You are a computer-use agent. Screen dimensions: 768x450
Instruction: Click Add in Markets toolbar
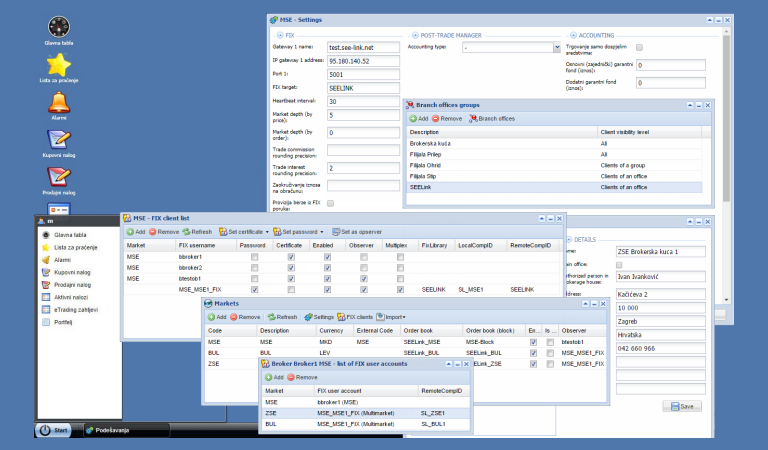pyautogui.click(x=217, y=317)
